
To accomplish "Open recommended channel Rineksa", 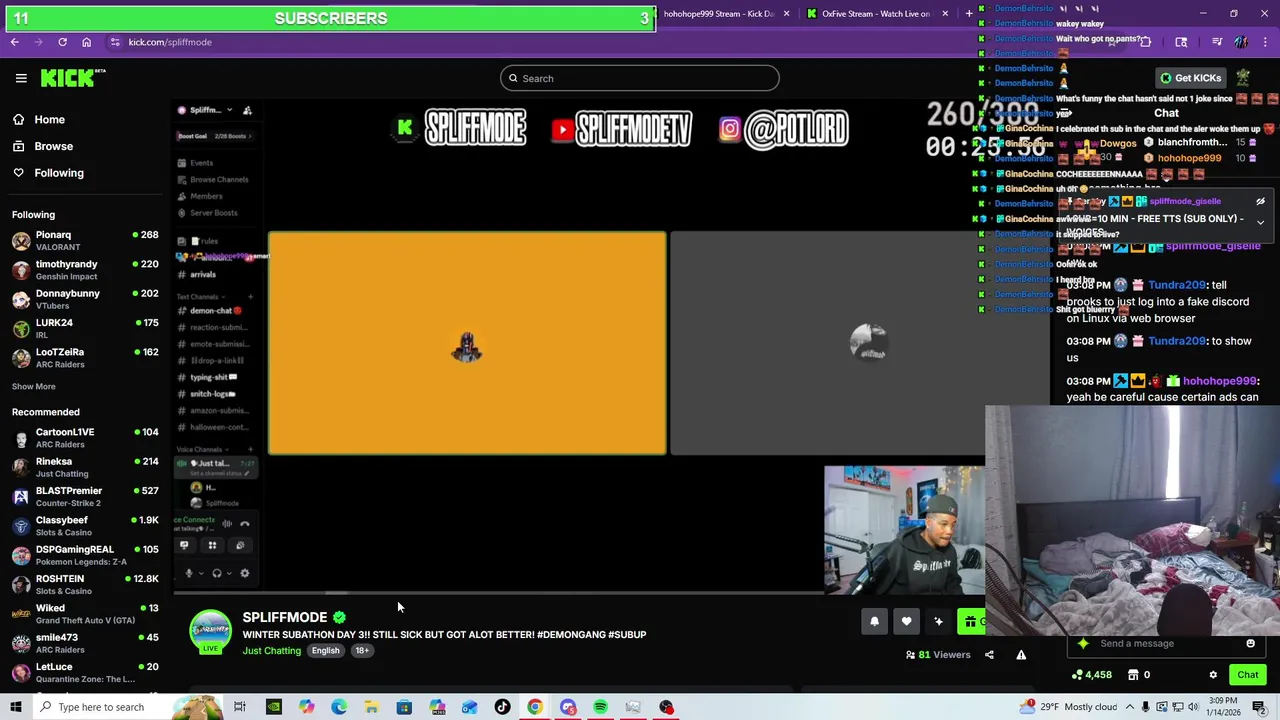I will (85, 467).
